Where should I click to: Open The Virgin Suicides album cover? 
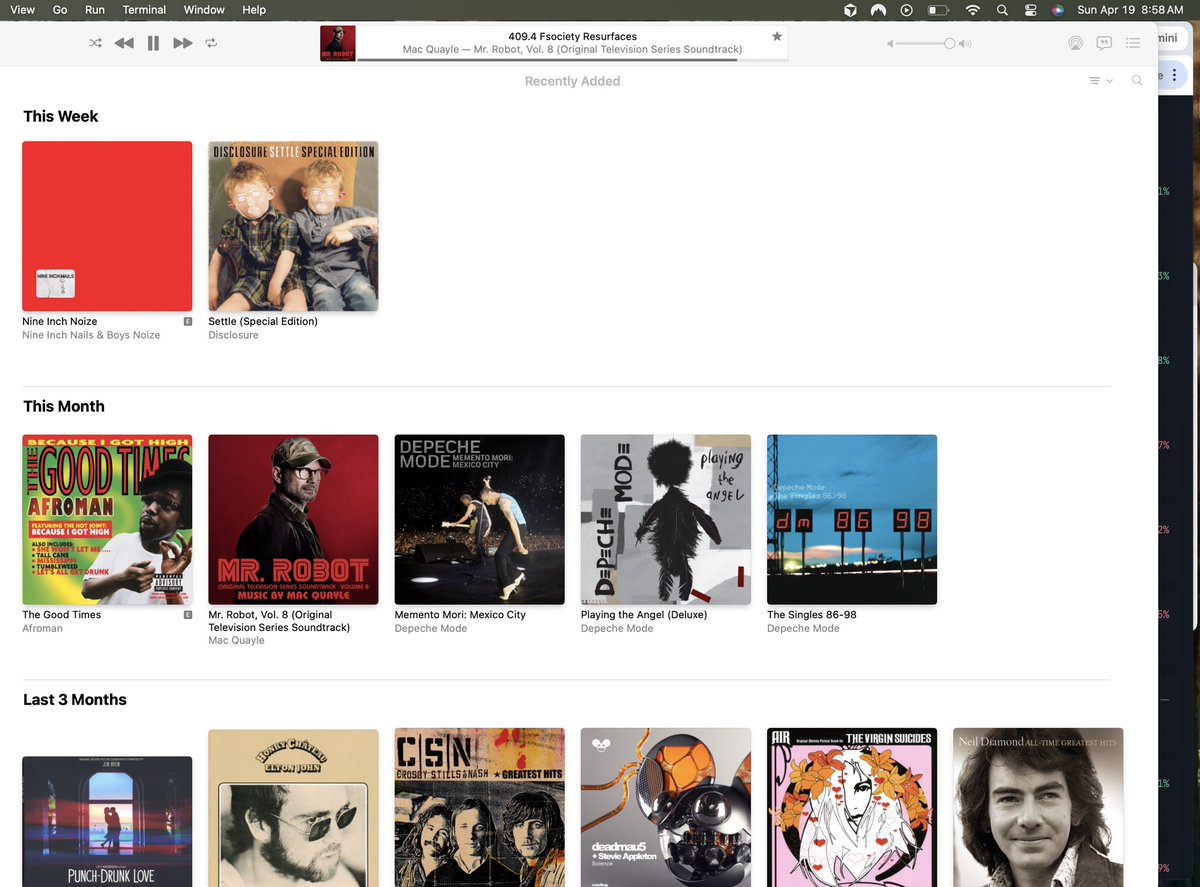point(852,808)
